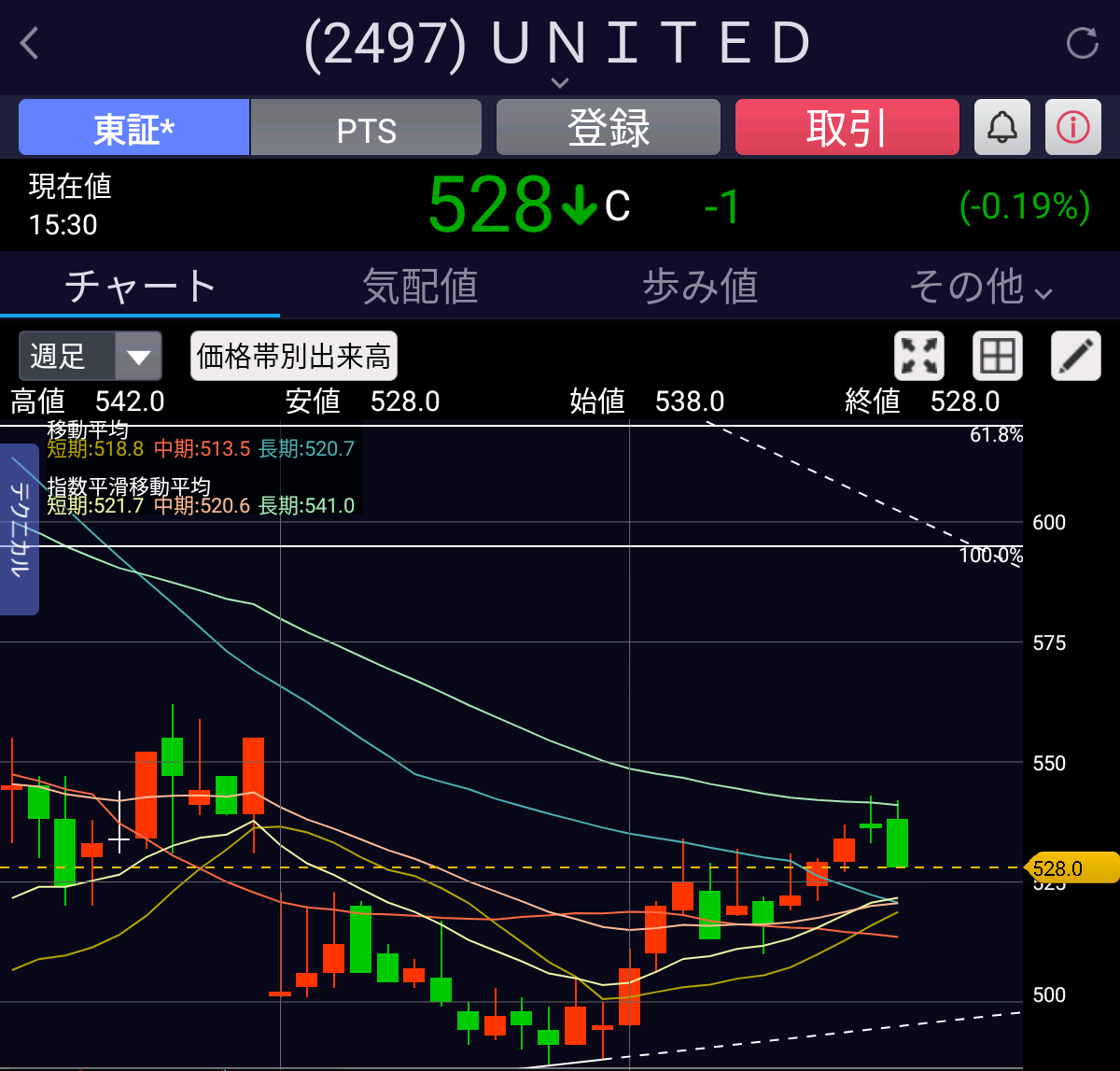Tap the 550 price axis label
The image size is (1120, 1071).
tap(1049, 764)
